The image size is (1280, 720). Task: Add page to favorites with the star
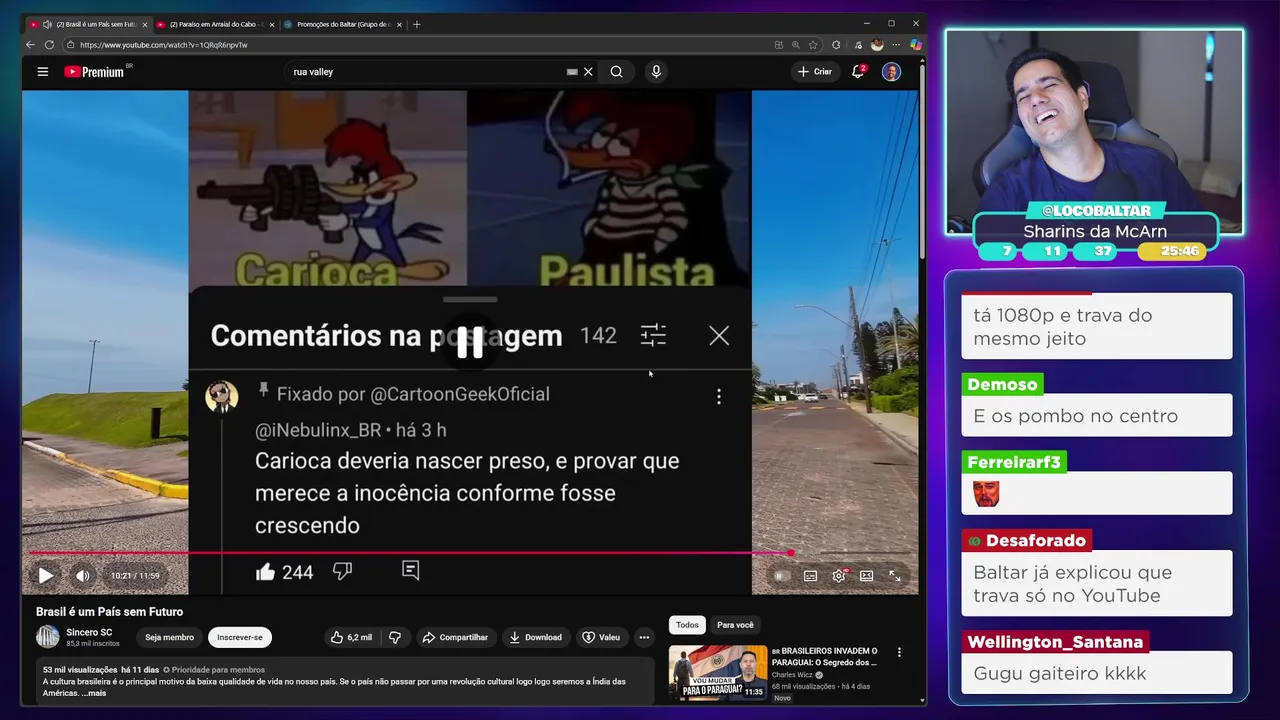813,45
